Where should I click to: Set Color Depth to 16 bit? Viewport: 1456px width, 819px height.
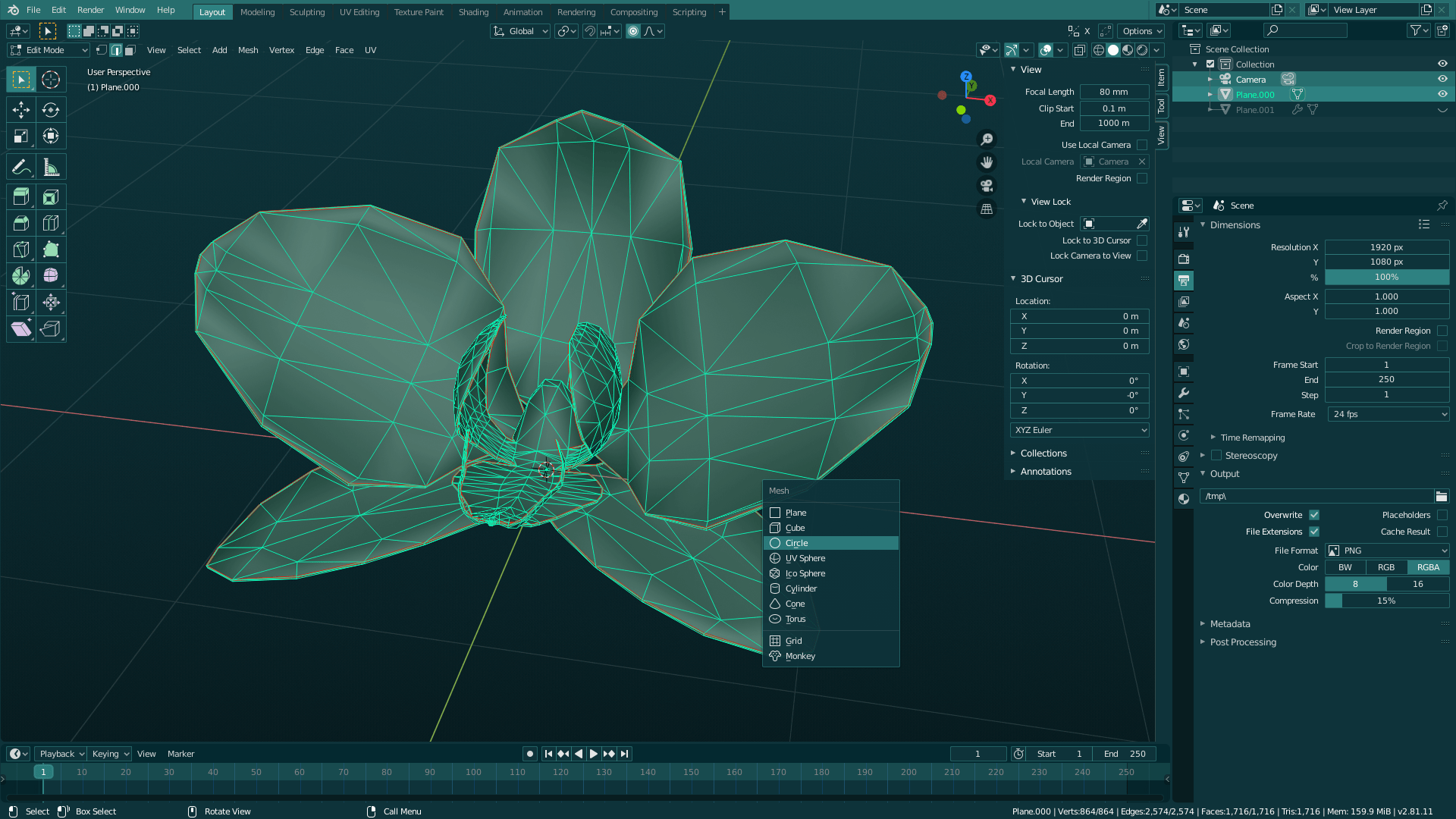click(1417, 584)
